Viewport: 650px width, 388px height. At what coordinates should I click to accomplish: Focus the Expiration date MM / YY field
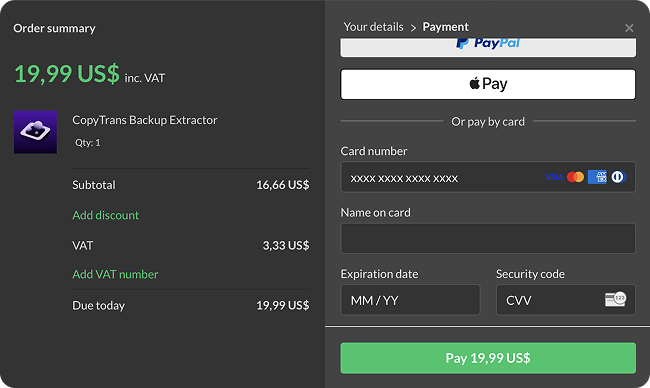coord(410,300)
